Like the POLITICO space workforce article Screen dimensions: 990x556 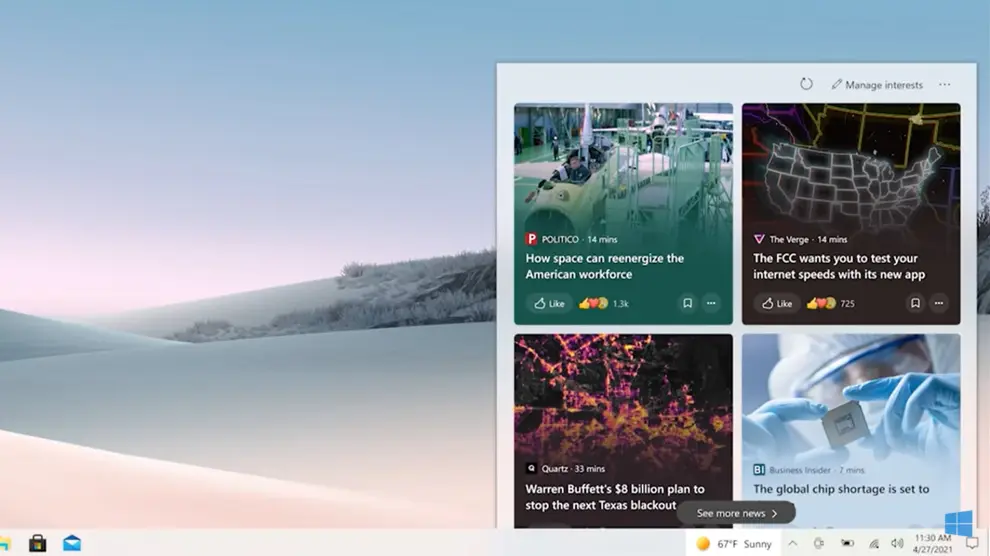(549, 303)
